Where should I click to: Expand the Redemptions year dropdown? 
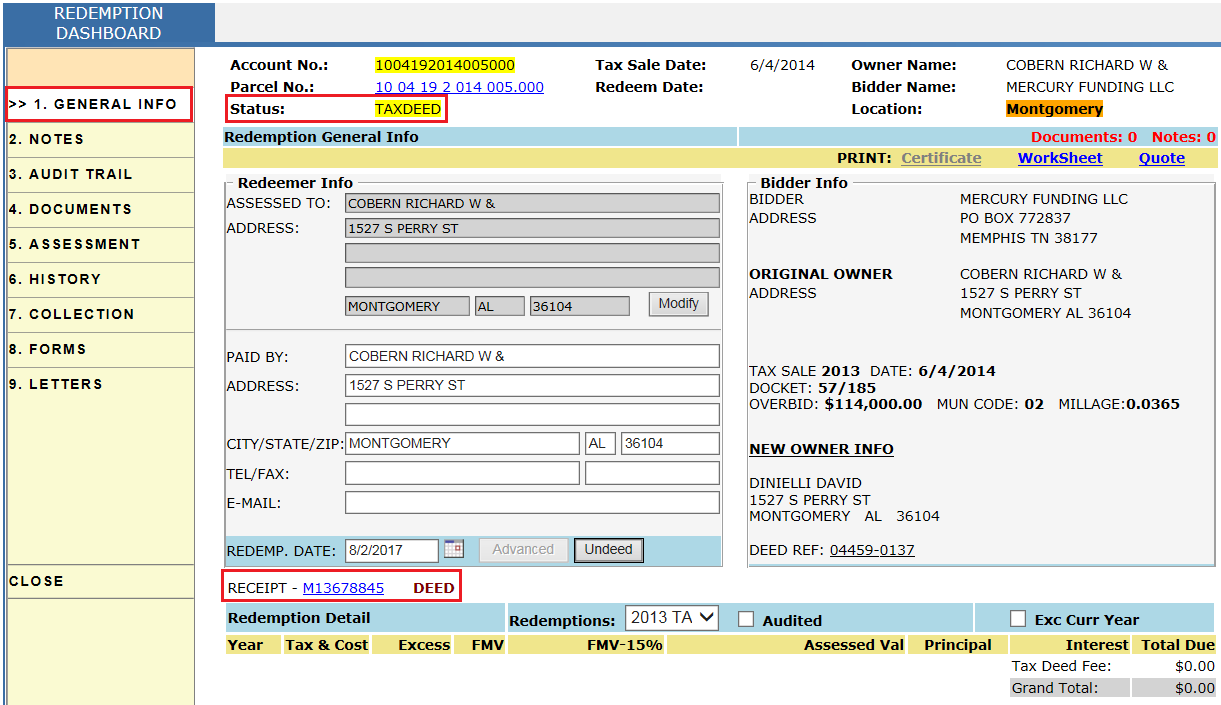coord(672,618)
